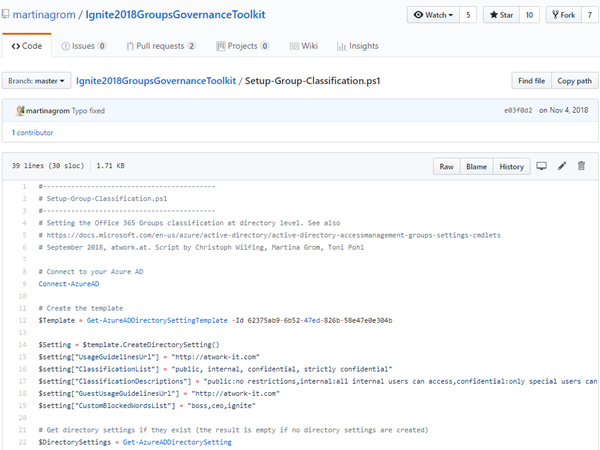600x450 pixels.
Task: Fork the repository
Action: (559, 15)
